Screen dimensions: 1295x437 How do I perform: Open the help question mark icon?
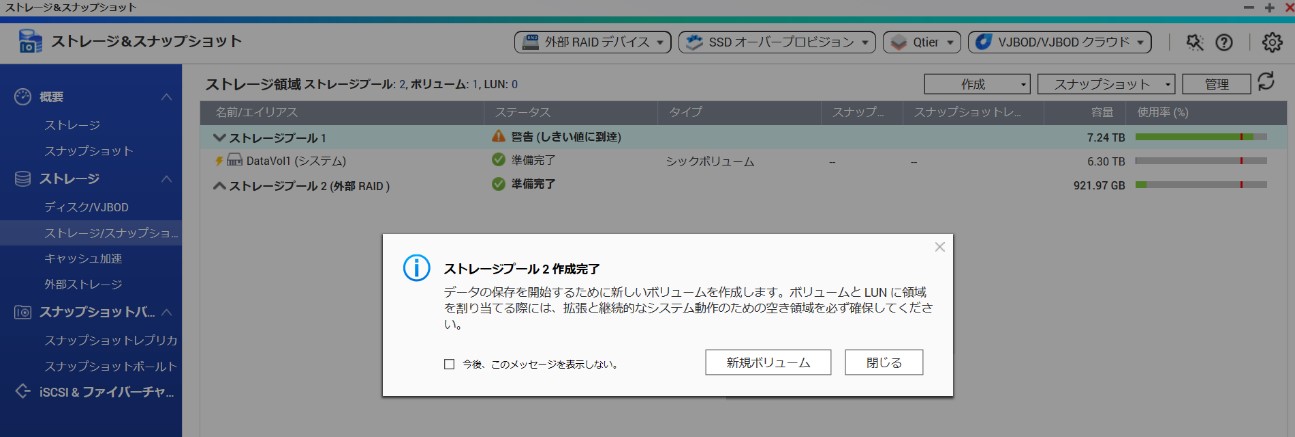click(x=1223, y=42)
